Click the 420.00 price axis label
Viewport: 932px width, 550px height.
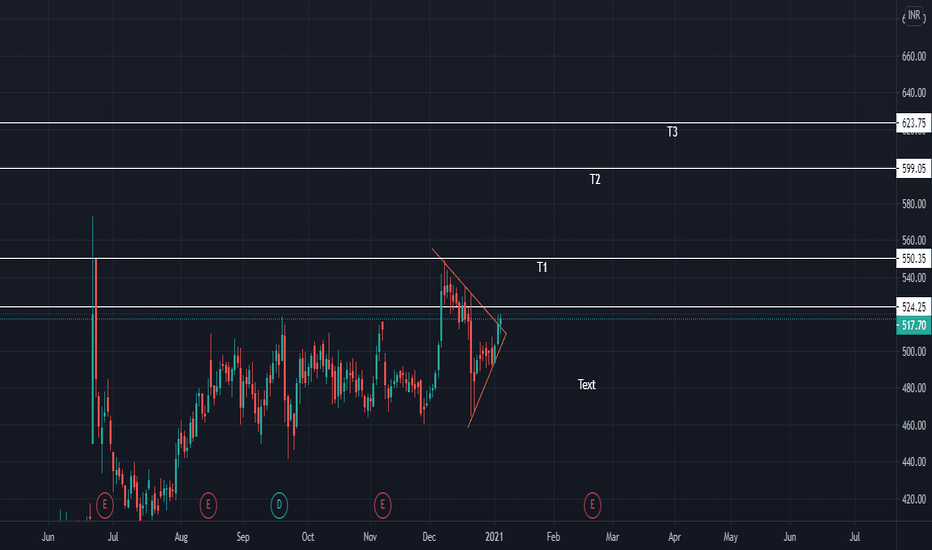914,499
